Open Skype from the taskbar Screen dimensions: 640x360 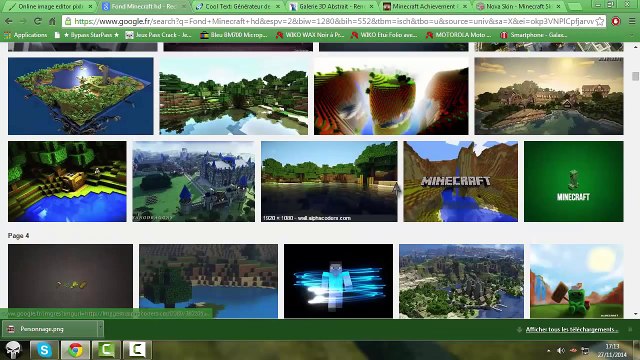click(44, 350)
